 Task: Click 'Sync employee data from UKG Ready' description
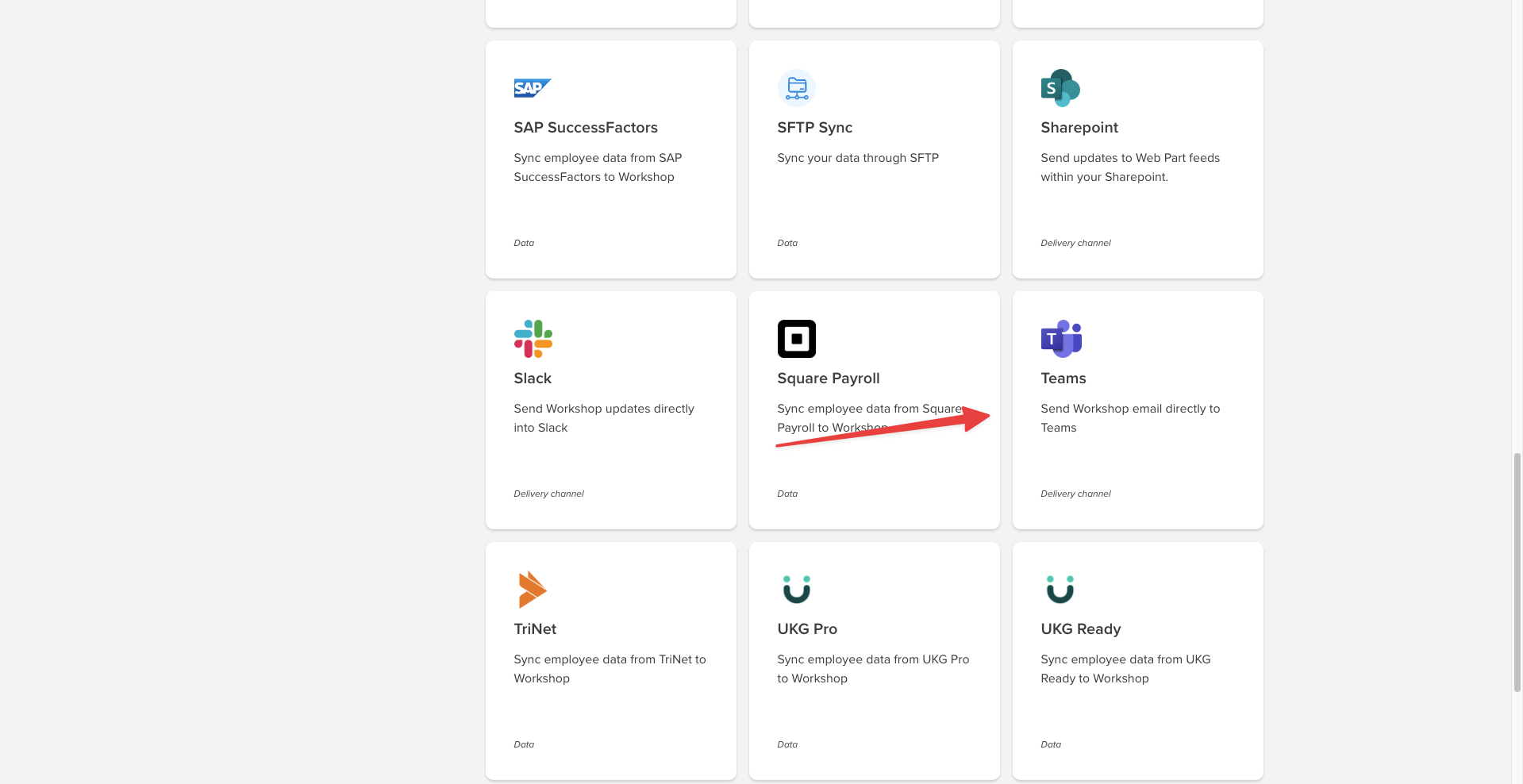click(1125, 669)
